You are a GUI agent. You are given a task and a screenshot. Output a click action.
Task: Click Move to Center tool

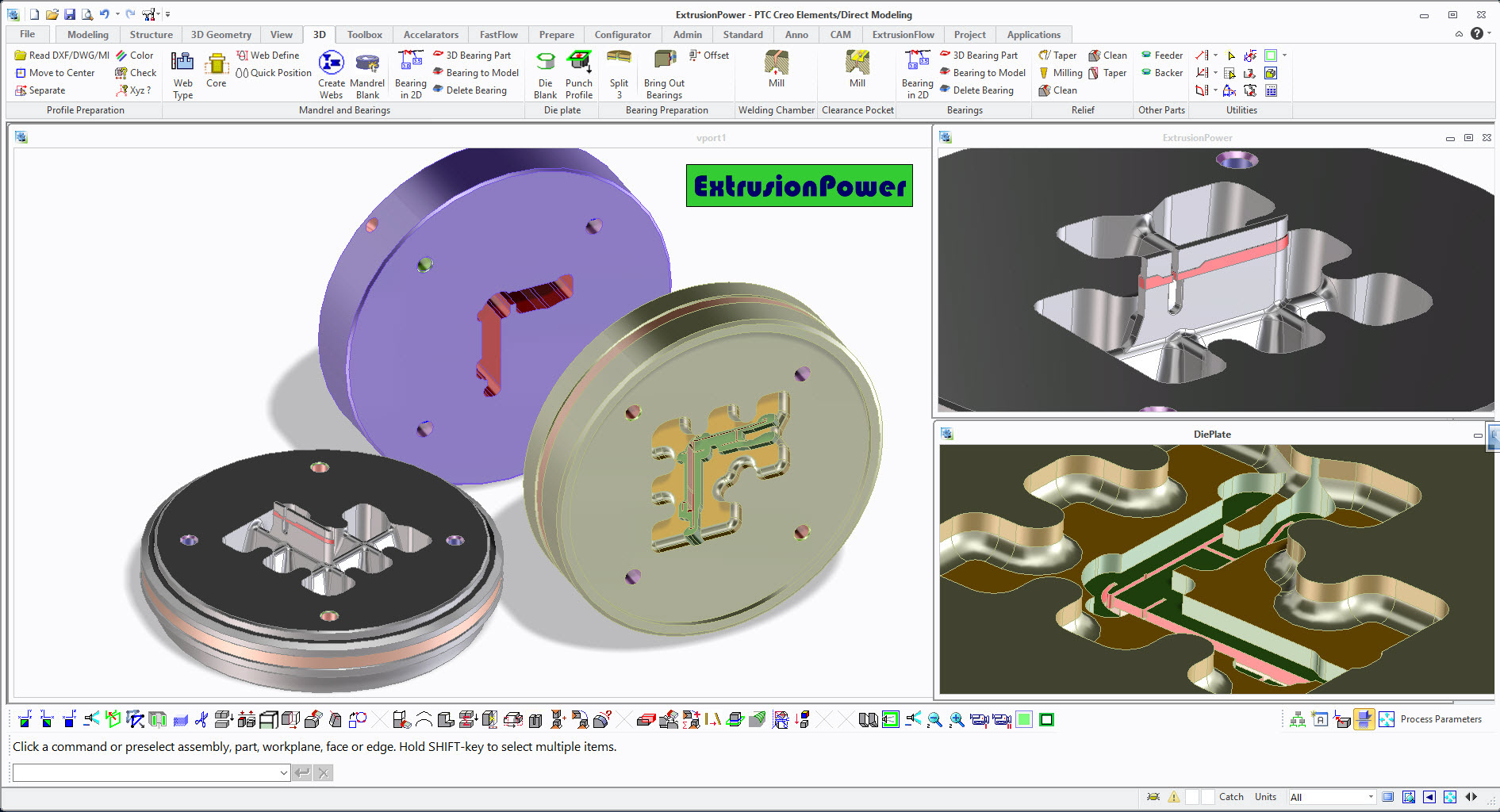55,73
